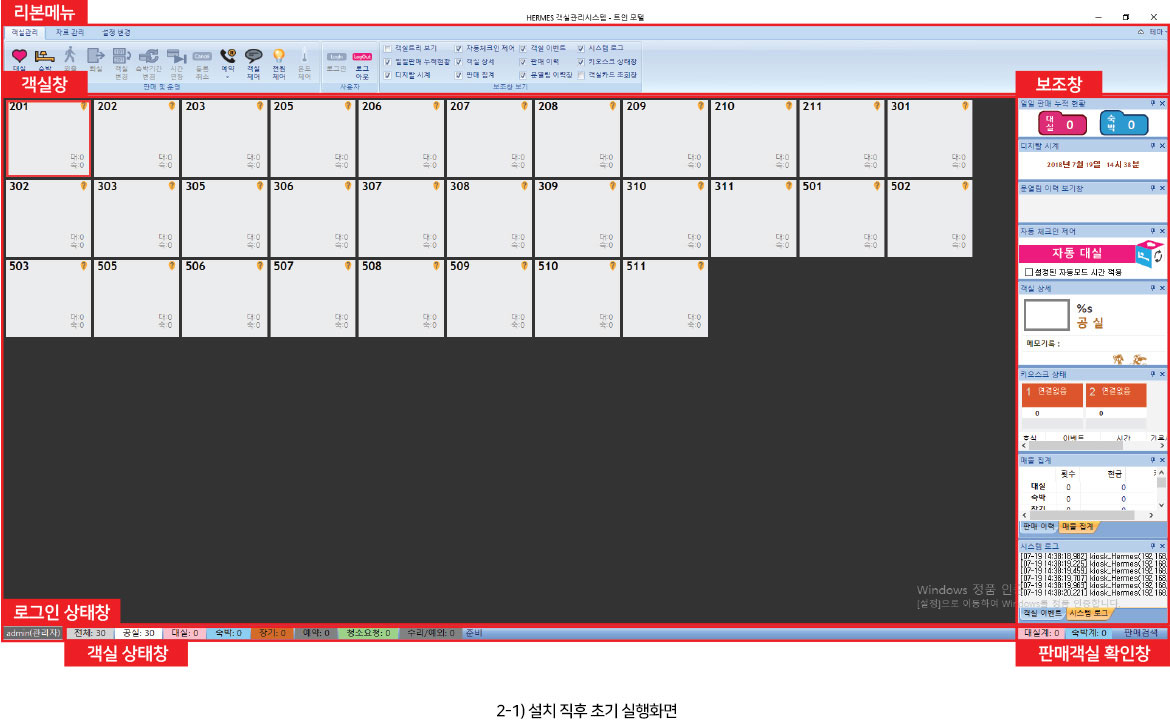The width and height of the screenshot is (1170, 725).
Task: Click the 키오스크 상태 horizontal scrollbar
Action: pyautogui.click(x=1093, y=446)
